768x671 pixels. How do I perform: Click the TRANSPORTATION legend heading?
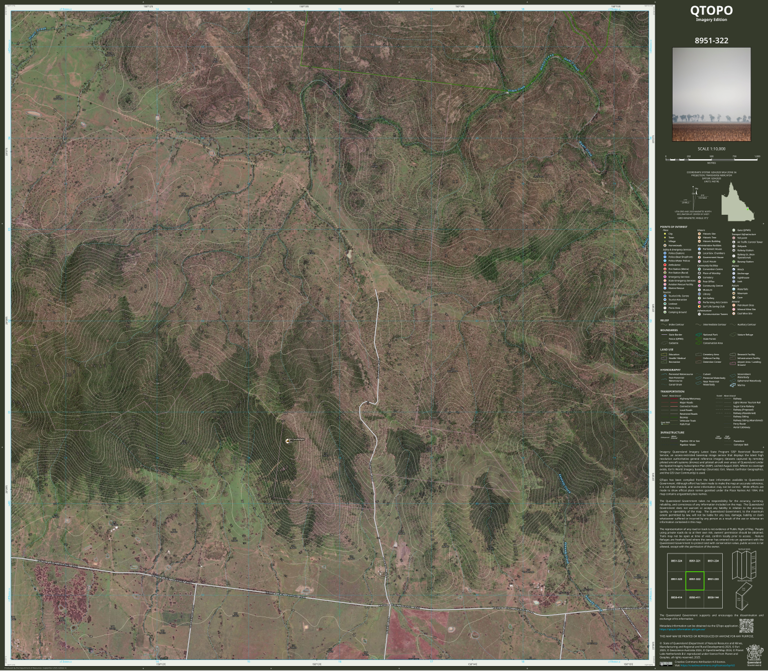pos(672,391)
